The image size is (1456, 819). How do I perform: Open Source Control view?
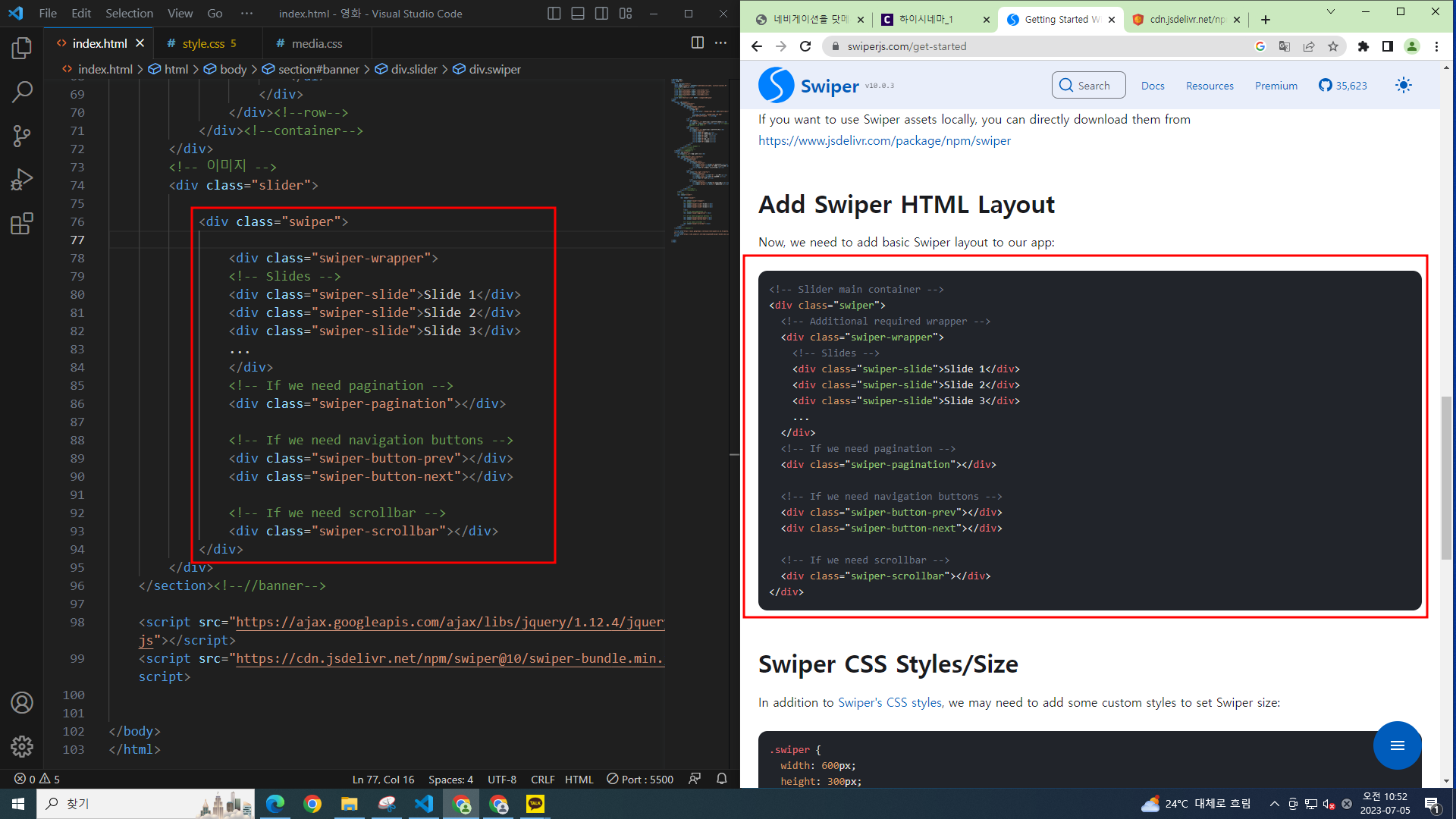pyautogui.click(x=22, y=136)
